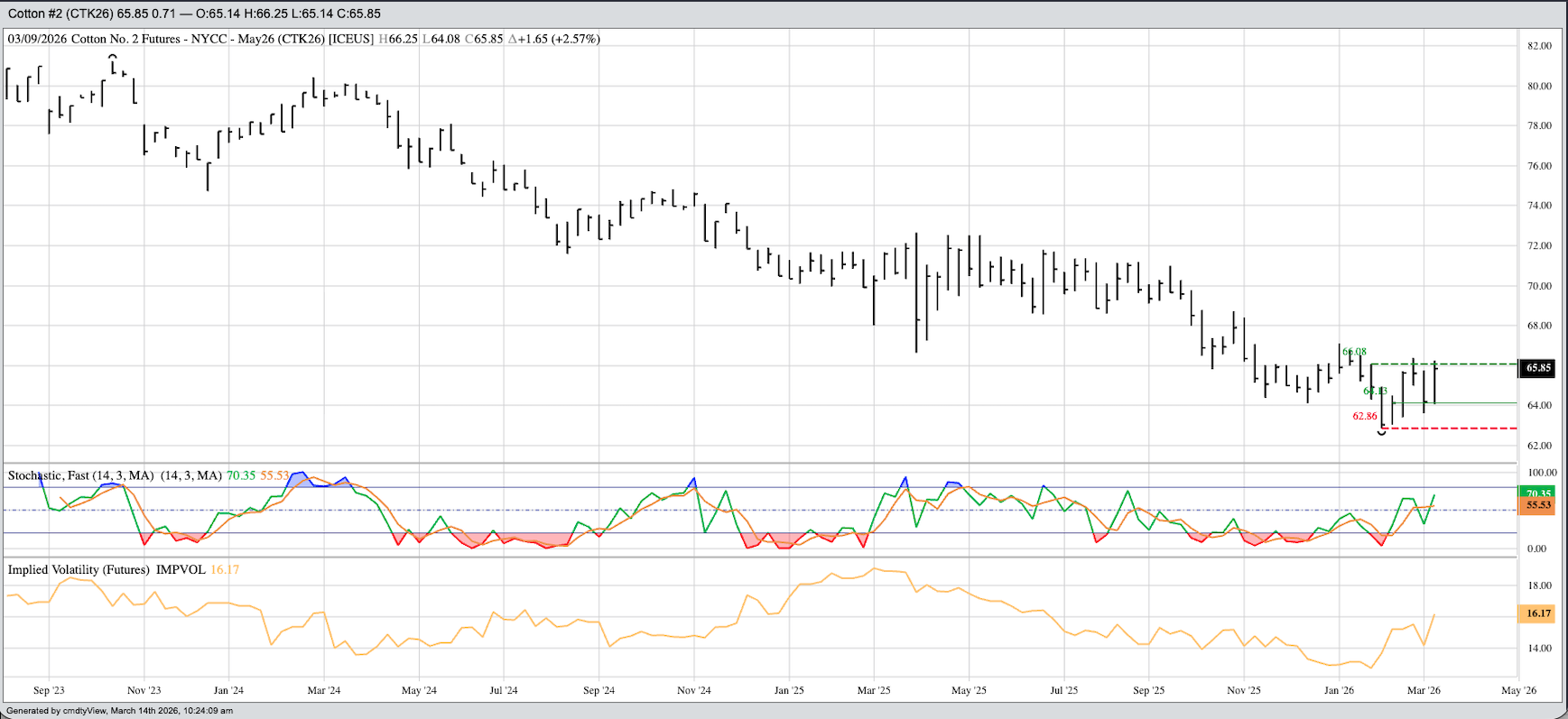Click the Mar '26 date axis label
This screenshot has width=1568, height=719.
pos(1424,690)
